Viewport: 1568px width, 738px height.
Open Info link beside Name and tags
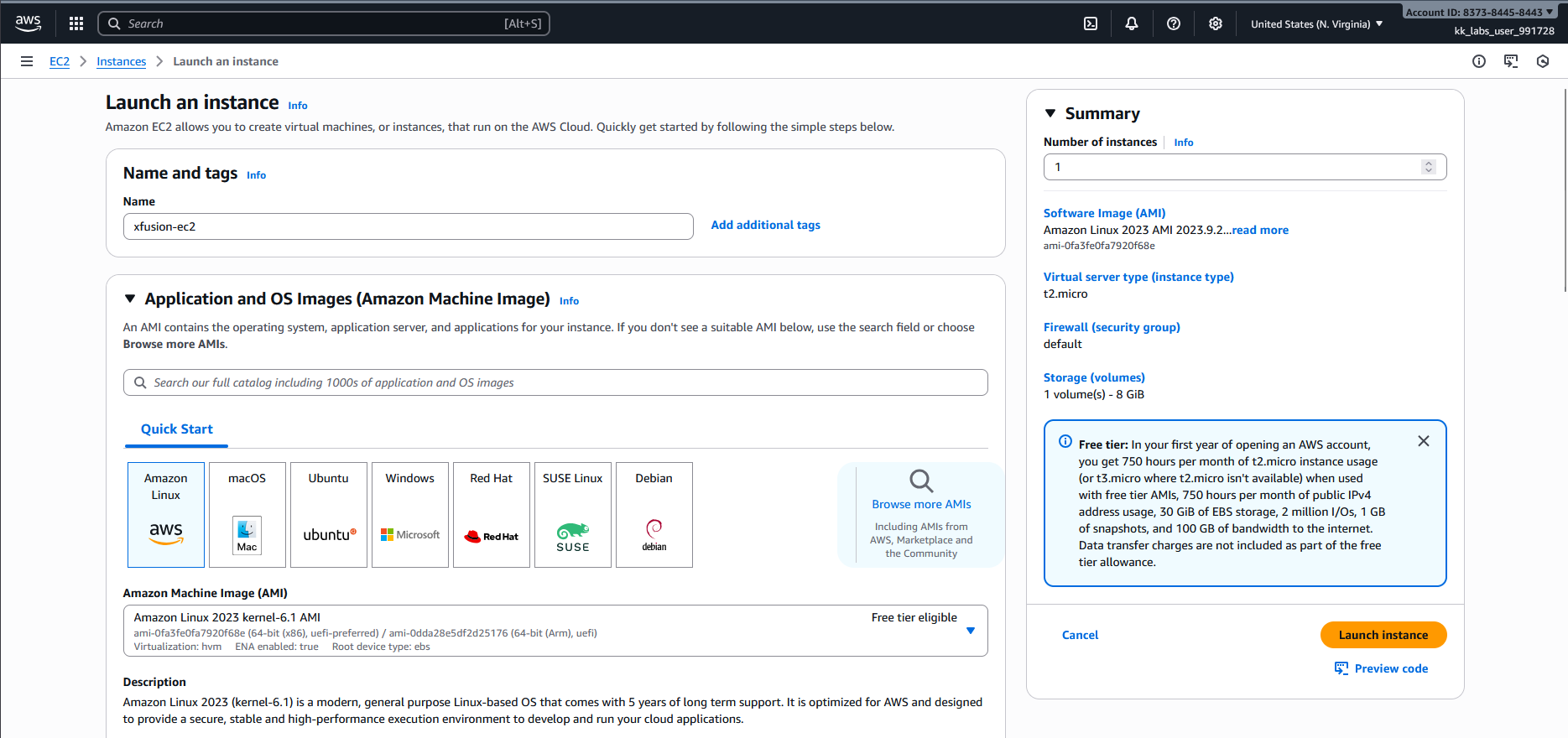(257, 175)
